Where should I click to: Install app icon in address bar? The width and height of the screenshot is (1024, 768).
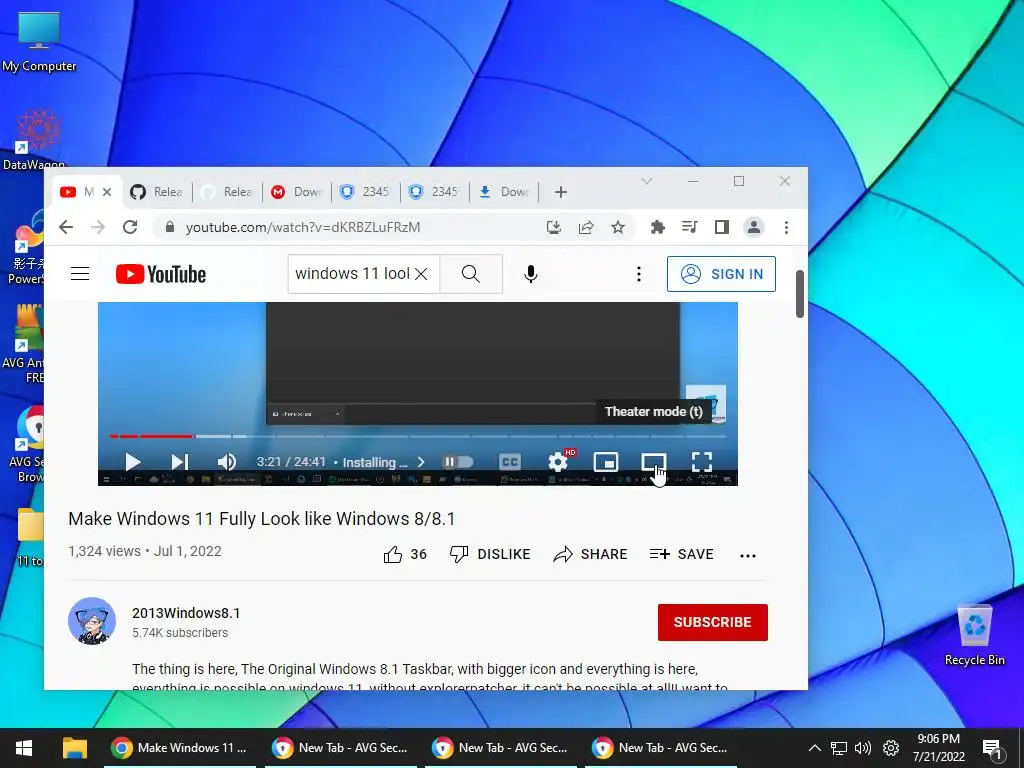pos(554,227)
